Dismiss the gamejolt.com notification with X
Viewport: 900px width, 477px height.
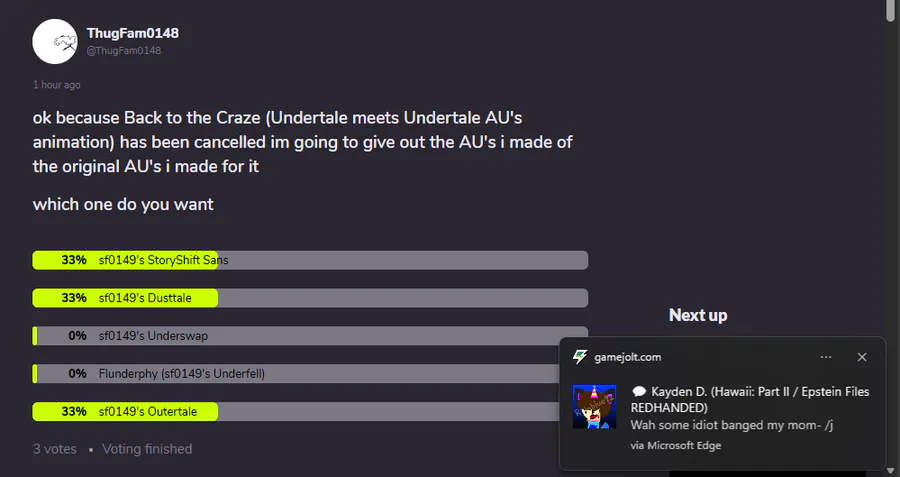[862, 357]
